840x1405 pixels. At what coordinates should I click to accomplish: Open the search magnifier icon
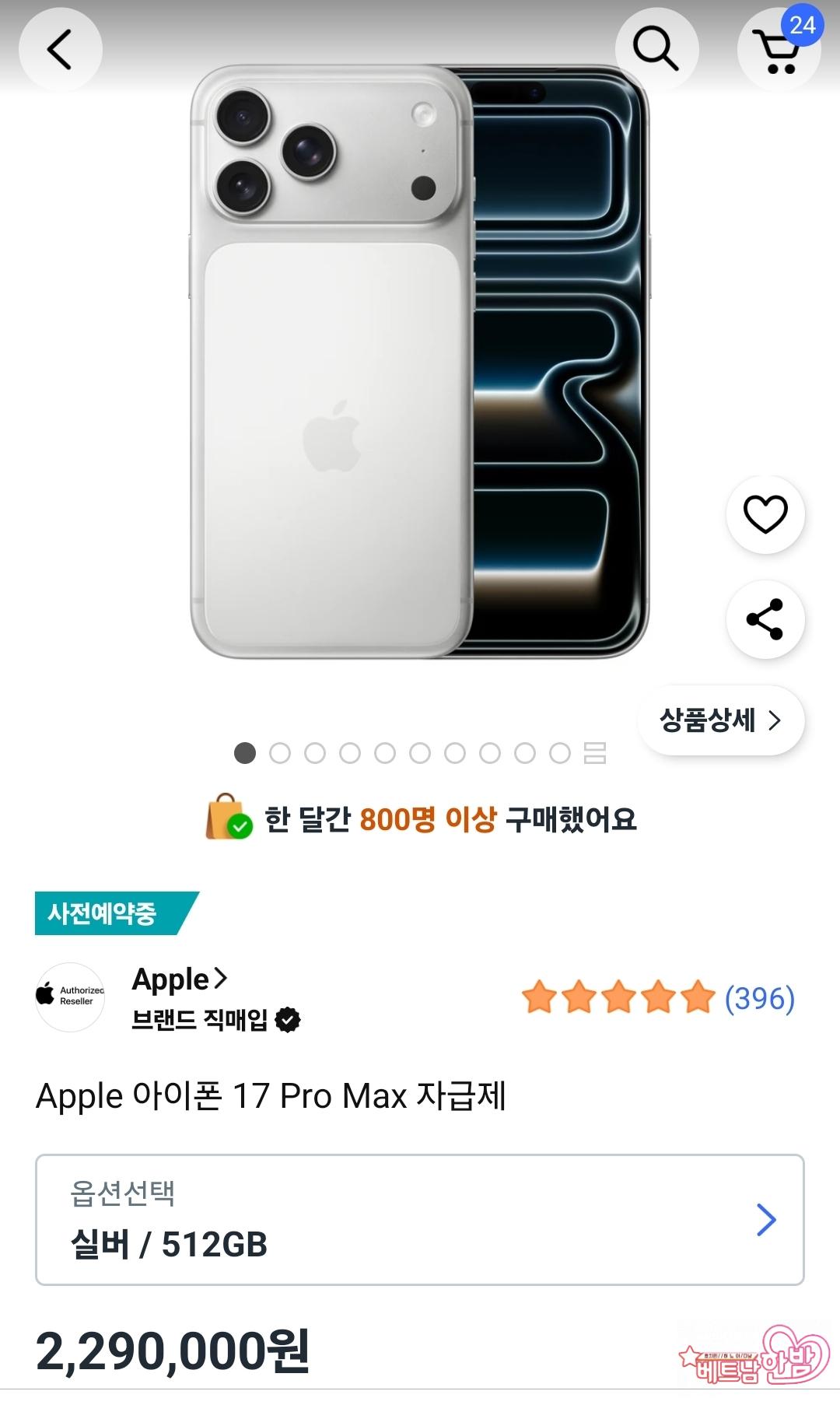click(x=656, y=50)
